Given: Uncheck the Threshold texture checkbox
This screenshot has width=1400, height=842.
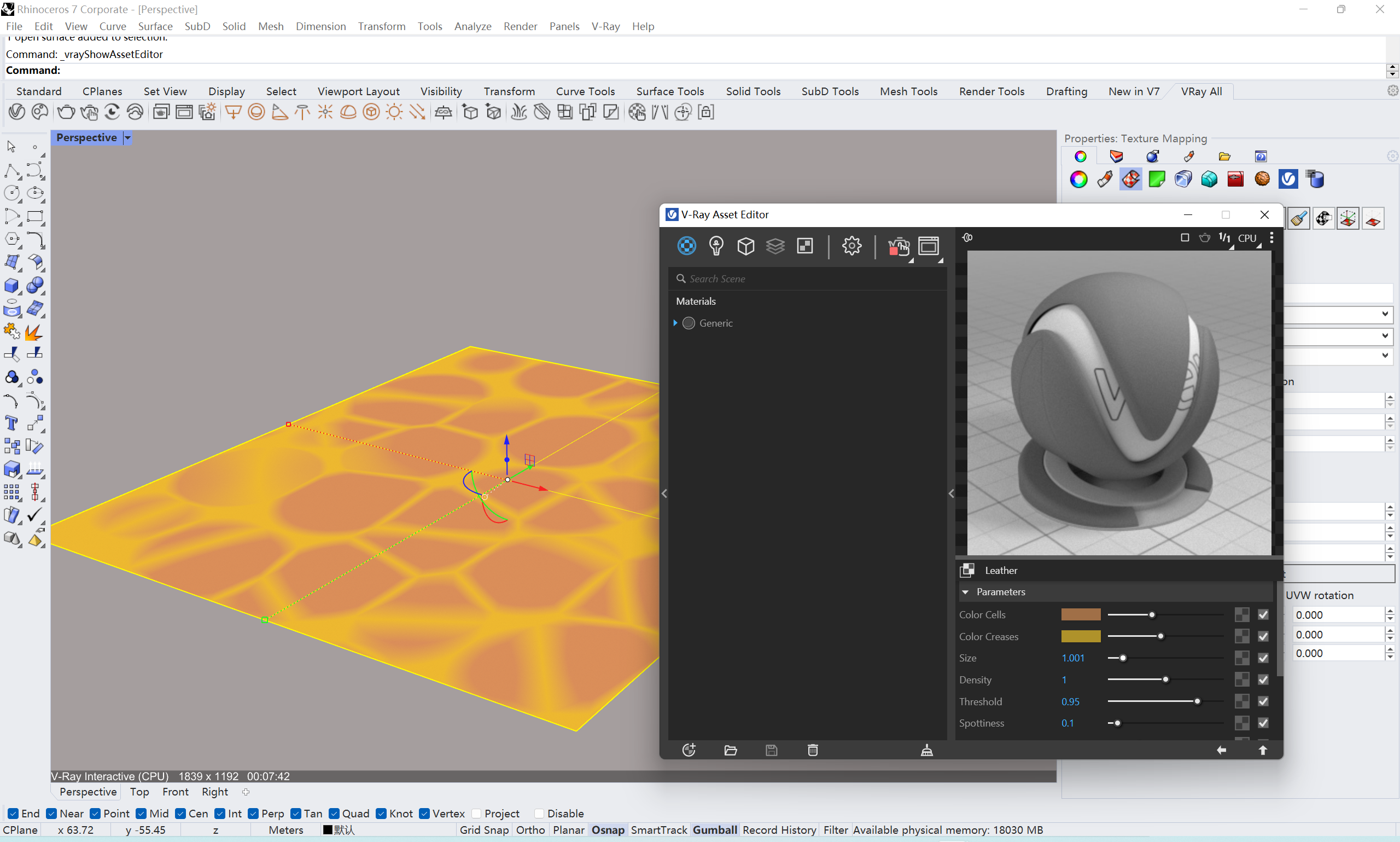Looking at the screenshot, I should point(1263,701).
